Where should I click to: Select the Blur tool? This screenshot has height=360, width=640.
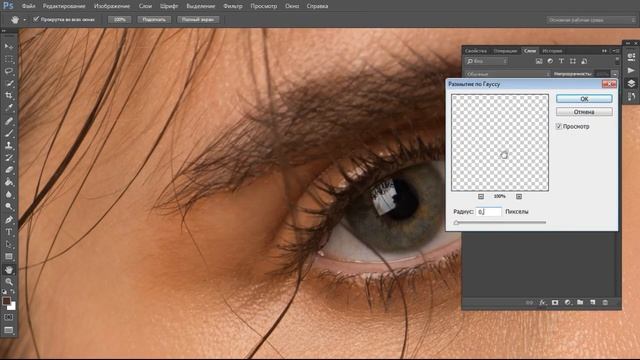pos(9,194)
